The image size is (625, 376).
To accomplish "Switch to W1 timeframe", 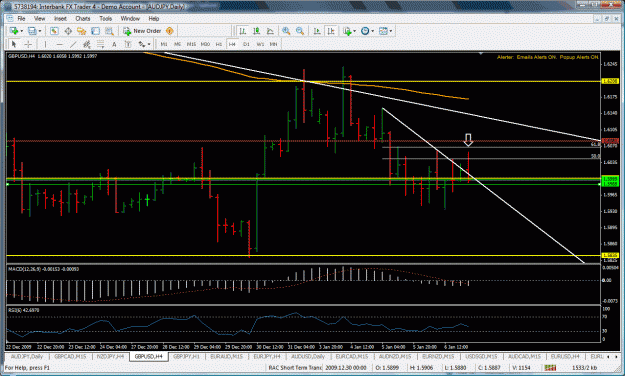I will click(260, 44).
